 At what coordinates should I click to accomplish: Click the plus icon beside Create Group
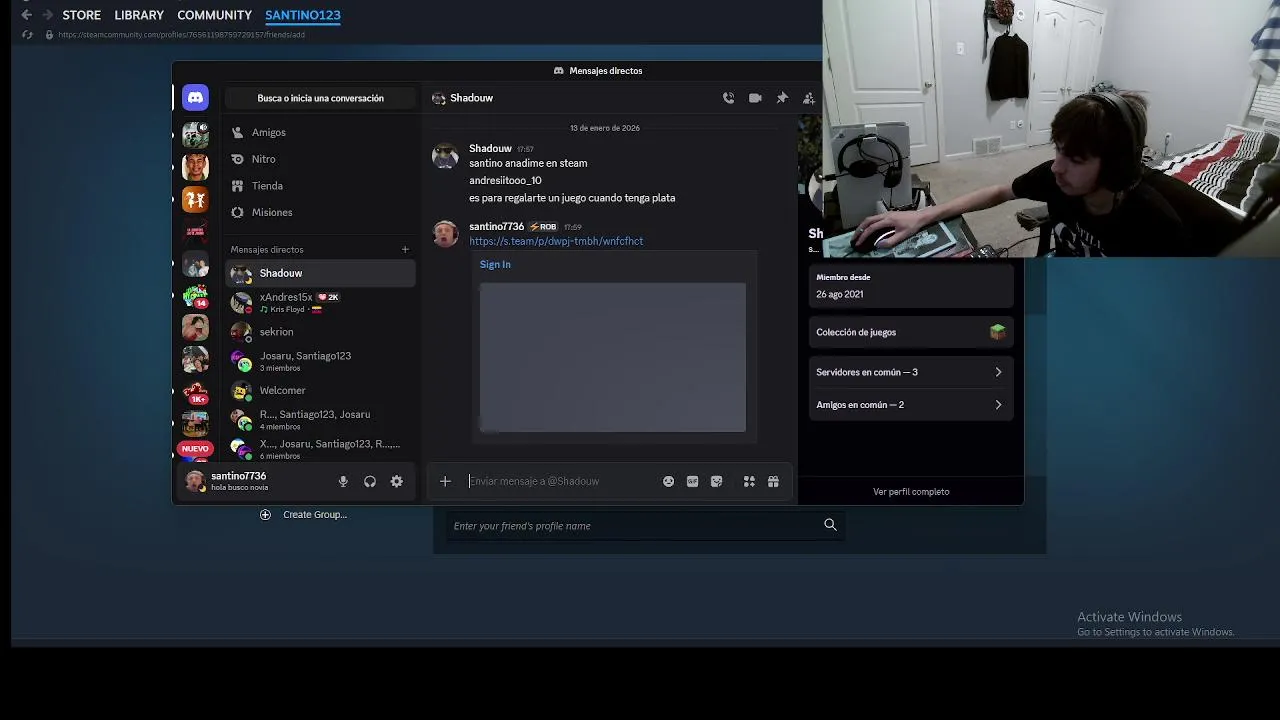click(265, 514)
